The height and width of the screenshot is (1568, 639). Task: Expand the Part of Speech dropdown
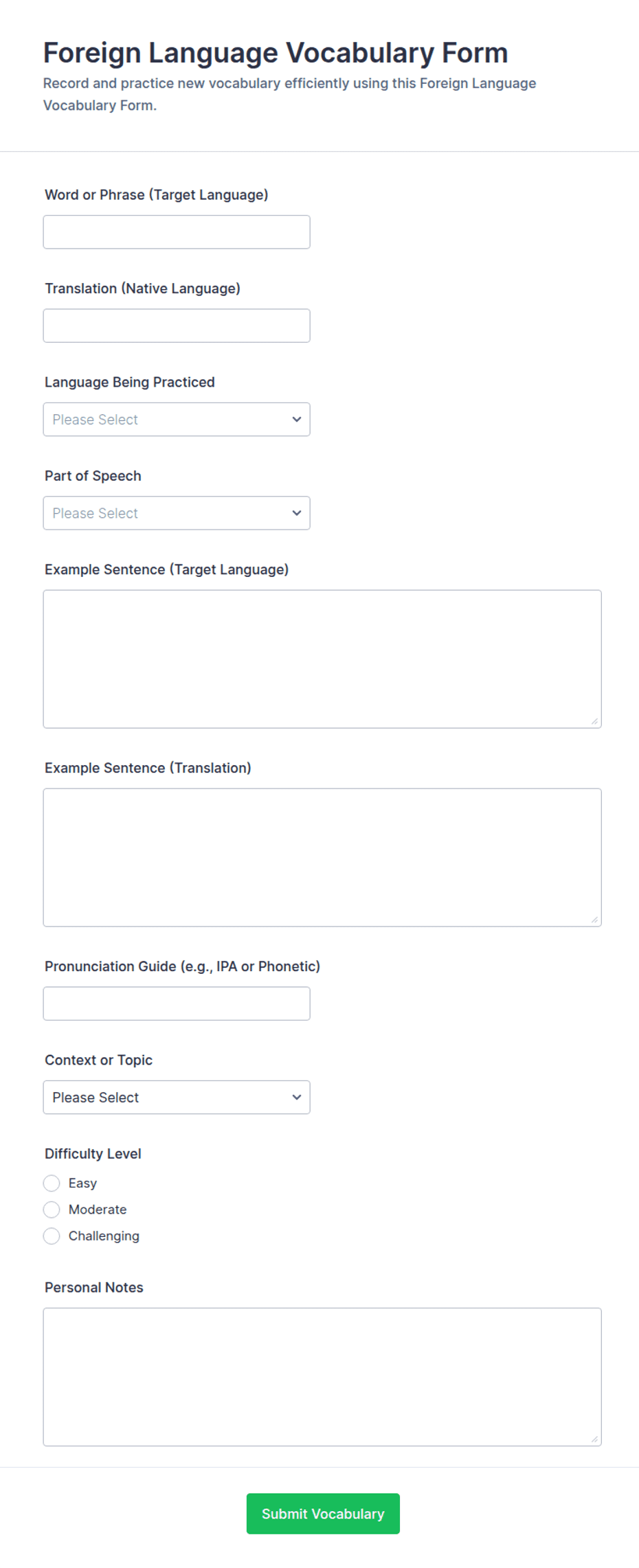(177, 513)
